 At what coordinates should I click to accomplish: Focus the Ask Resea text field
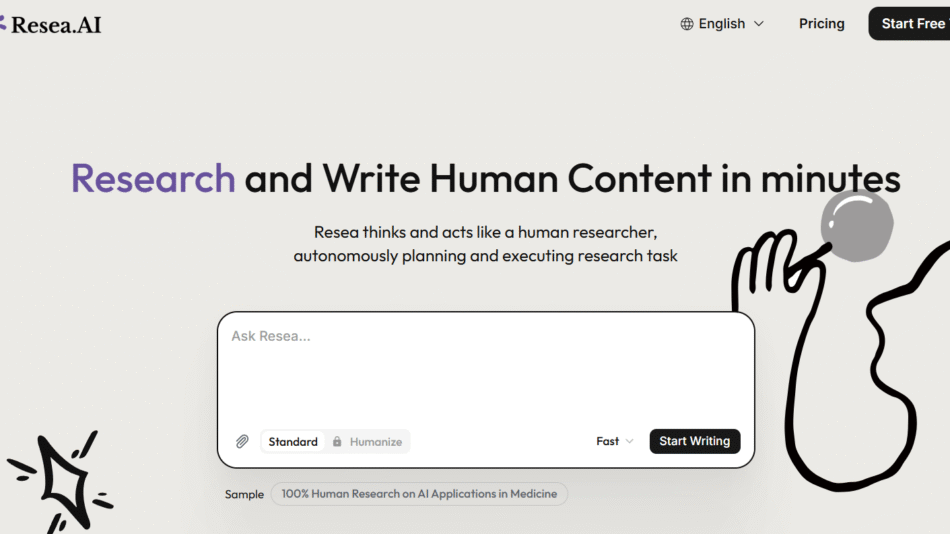click(x=485, y=370)
